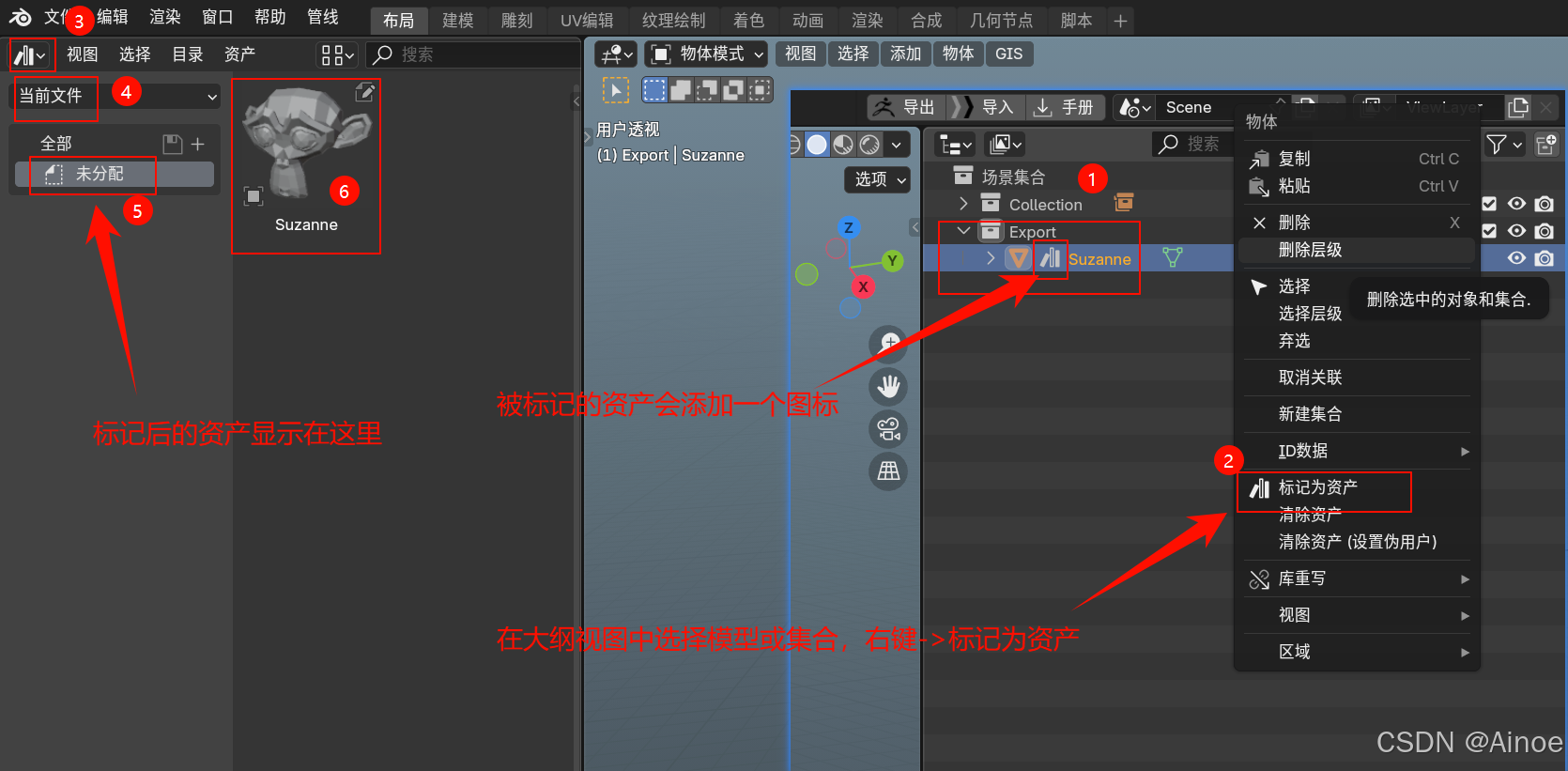Open the asset browser 资产 menu
Image resolution: width=1568 pixels, height=771 pixels.
point(240,54)
